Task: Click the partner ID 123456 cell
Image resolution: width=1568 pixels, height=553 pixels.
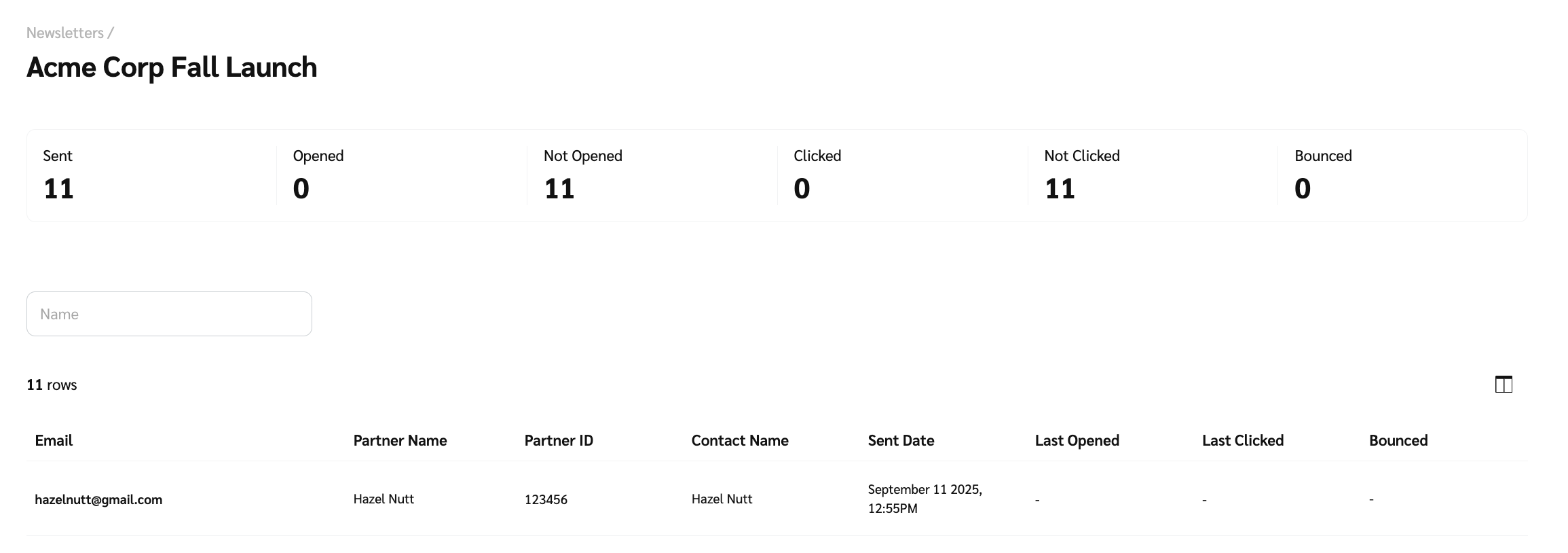Action: coord(546,499)
